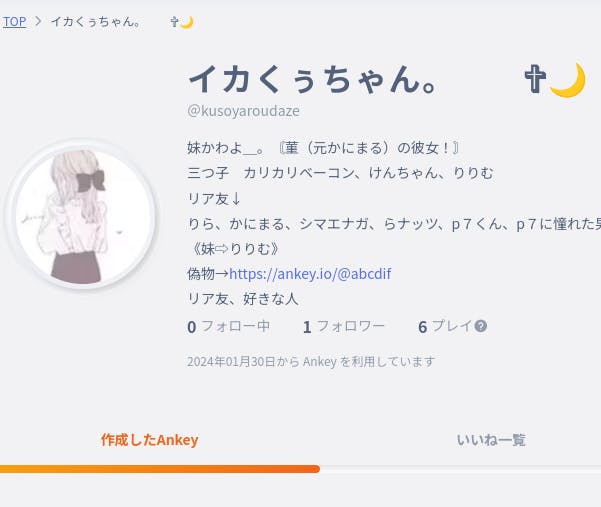Click the breadcrumb chevron separator after TOP
Screen dimensions: 601x507
click(x=38, y=21)
